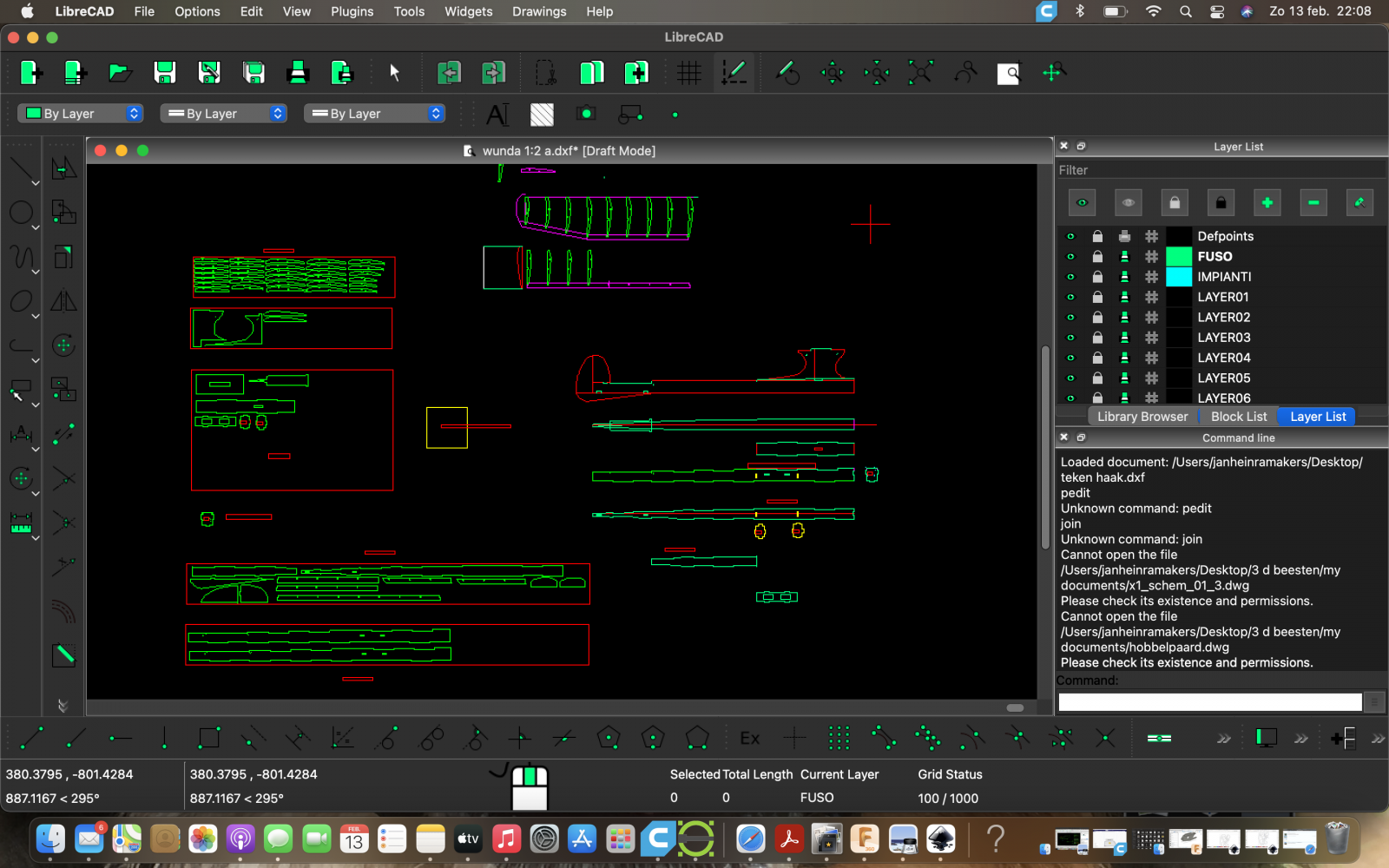Screen dimensions: 1389x868
Task: Click the New drawing icon
Action: point(31,73)
